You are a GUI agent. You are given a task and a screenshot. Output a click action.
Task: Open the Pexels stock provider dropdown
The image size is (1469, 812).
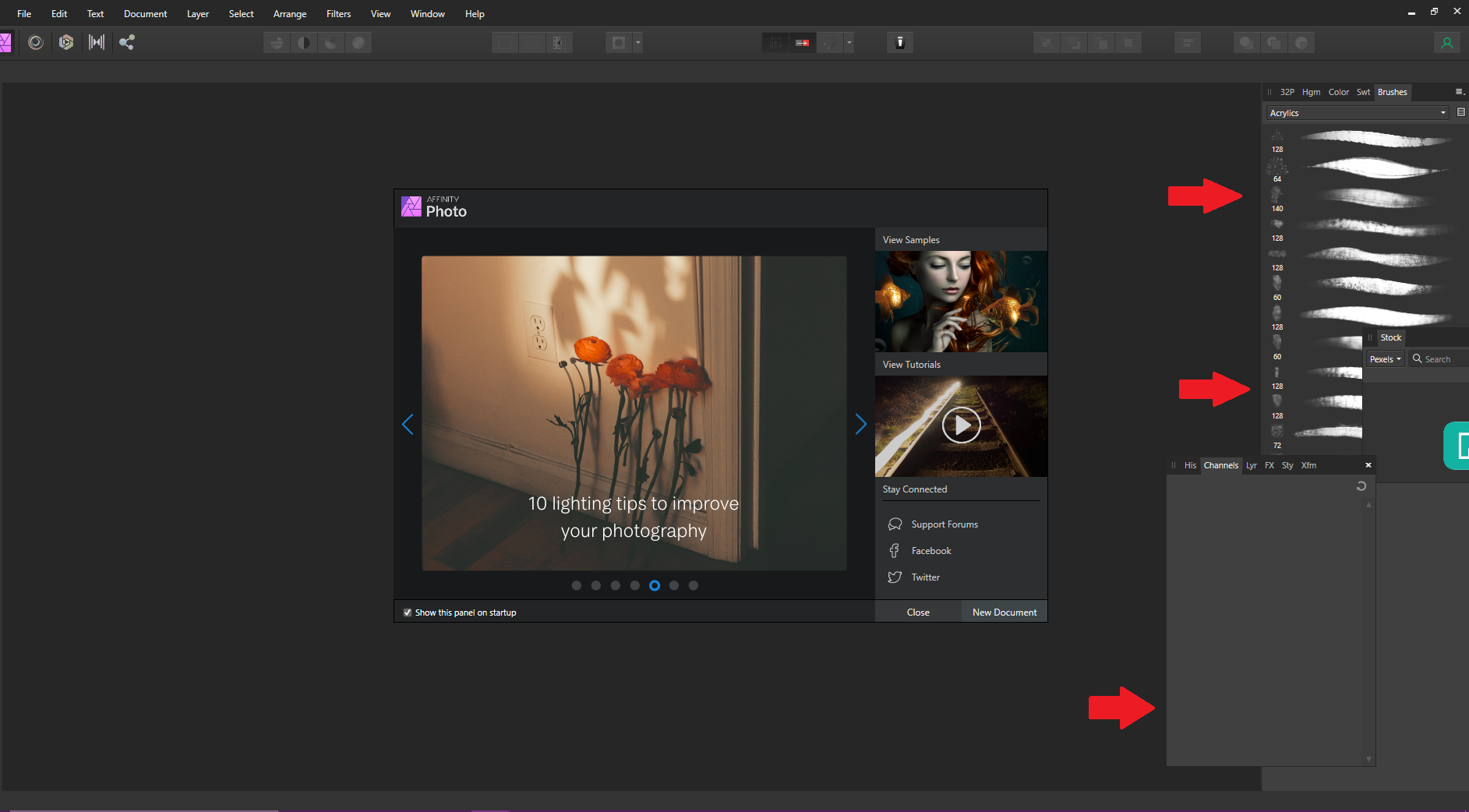(x=1384, y=358)
